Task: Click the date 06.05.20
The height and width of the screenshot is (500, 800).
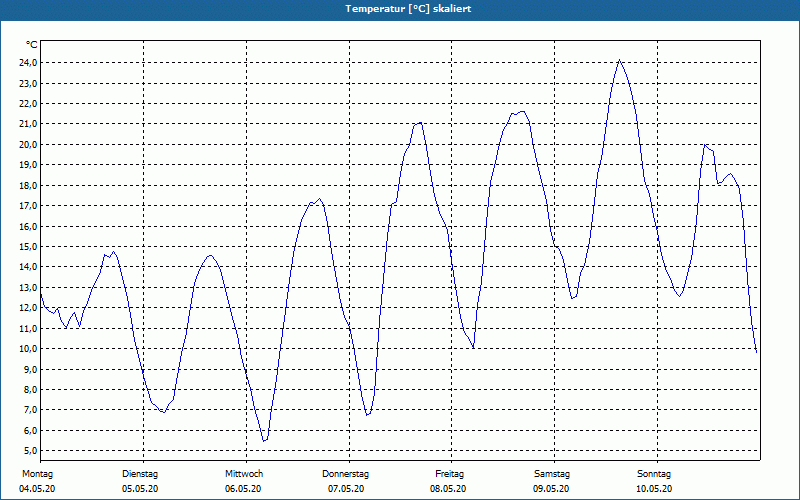Action: click(x=243, y=489)
